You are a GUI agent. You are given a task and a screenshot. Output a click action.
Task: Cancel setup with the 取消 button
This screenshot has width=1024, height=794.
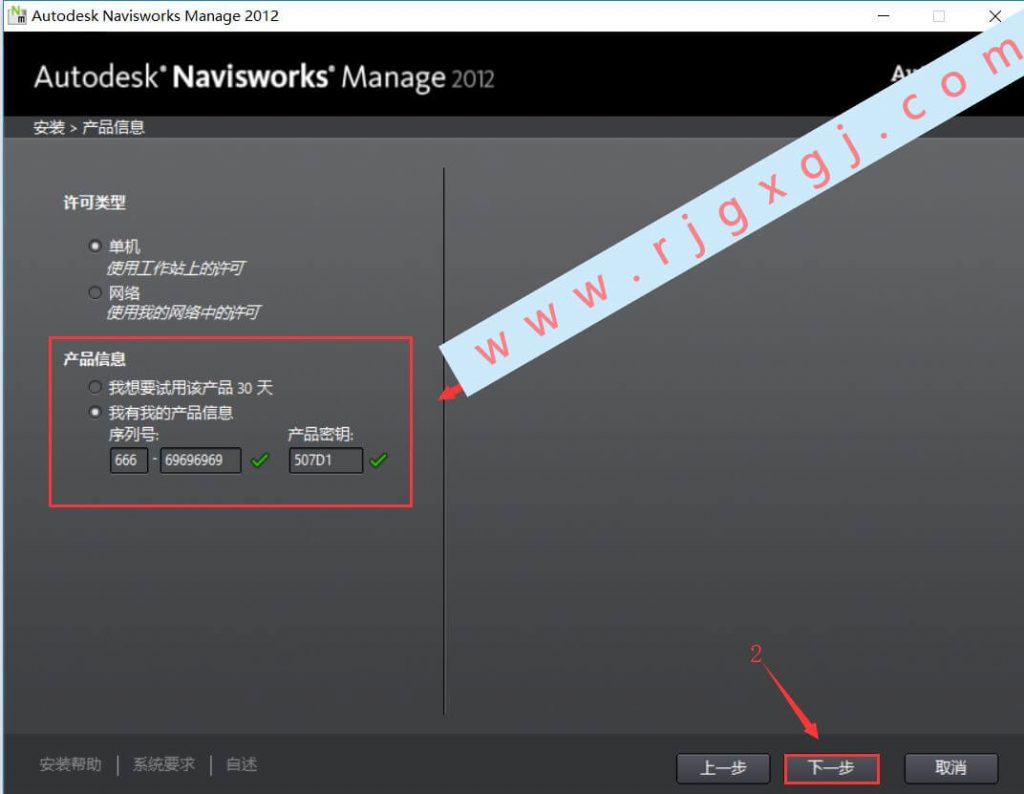tap(951, 769)
